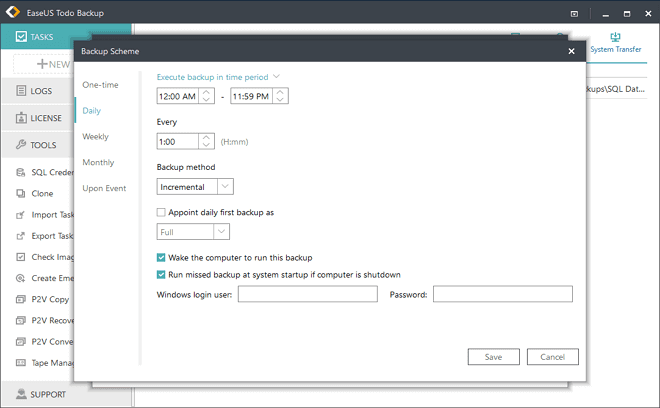The image size is (660, 408).
Task: Open the Backup method Incremental dropdown
Action: pos(225,186)
